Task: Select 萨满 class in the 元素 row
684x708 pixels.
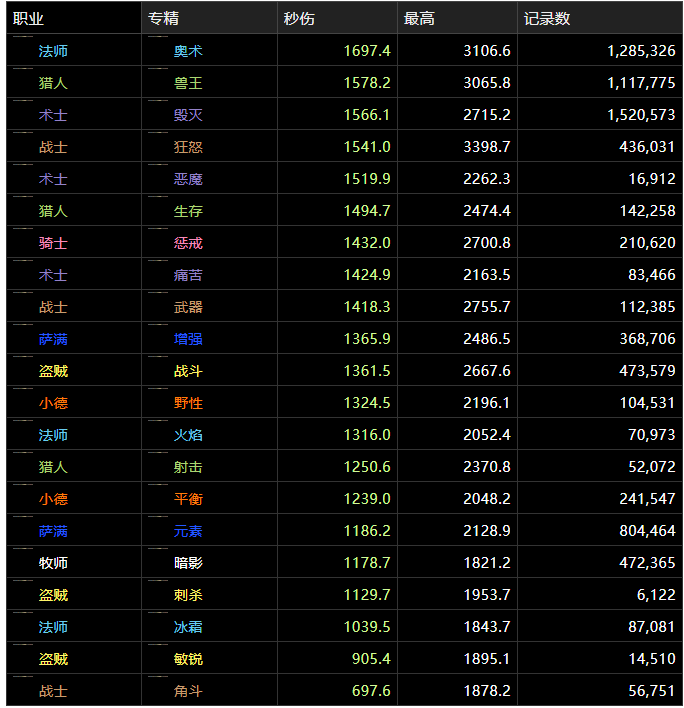Action: (53, 531)
